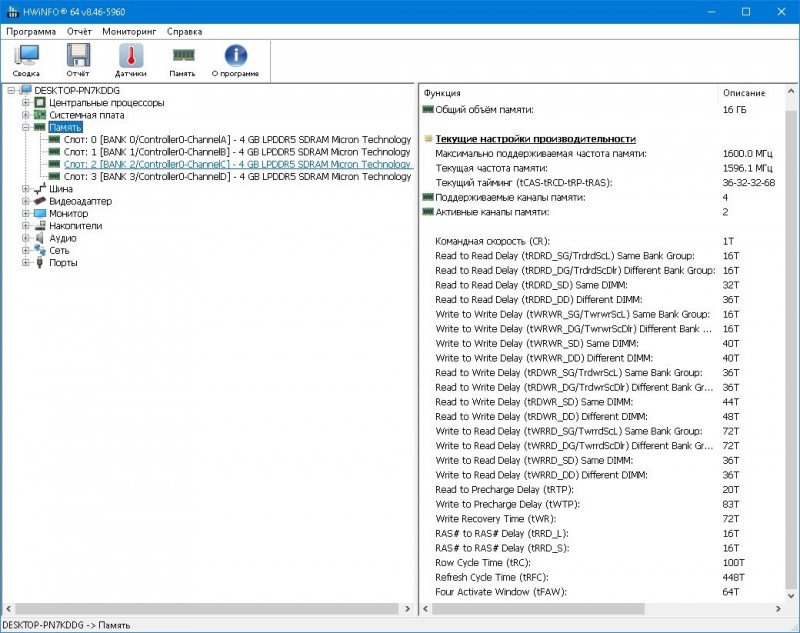Click right pane horizontal scrollbar right arrow
This screenshot has width=800, height=633.
pyautogui.click(x=778, y=609)
